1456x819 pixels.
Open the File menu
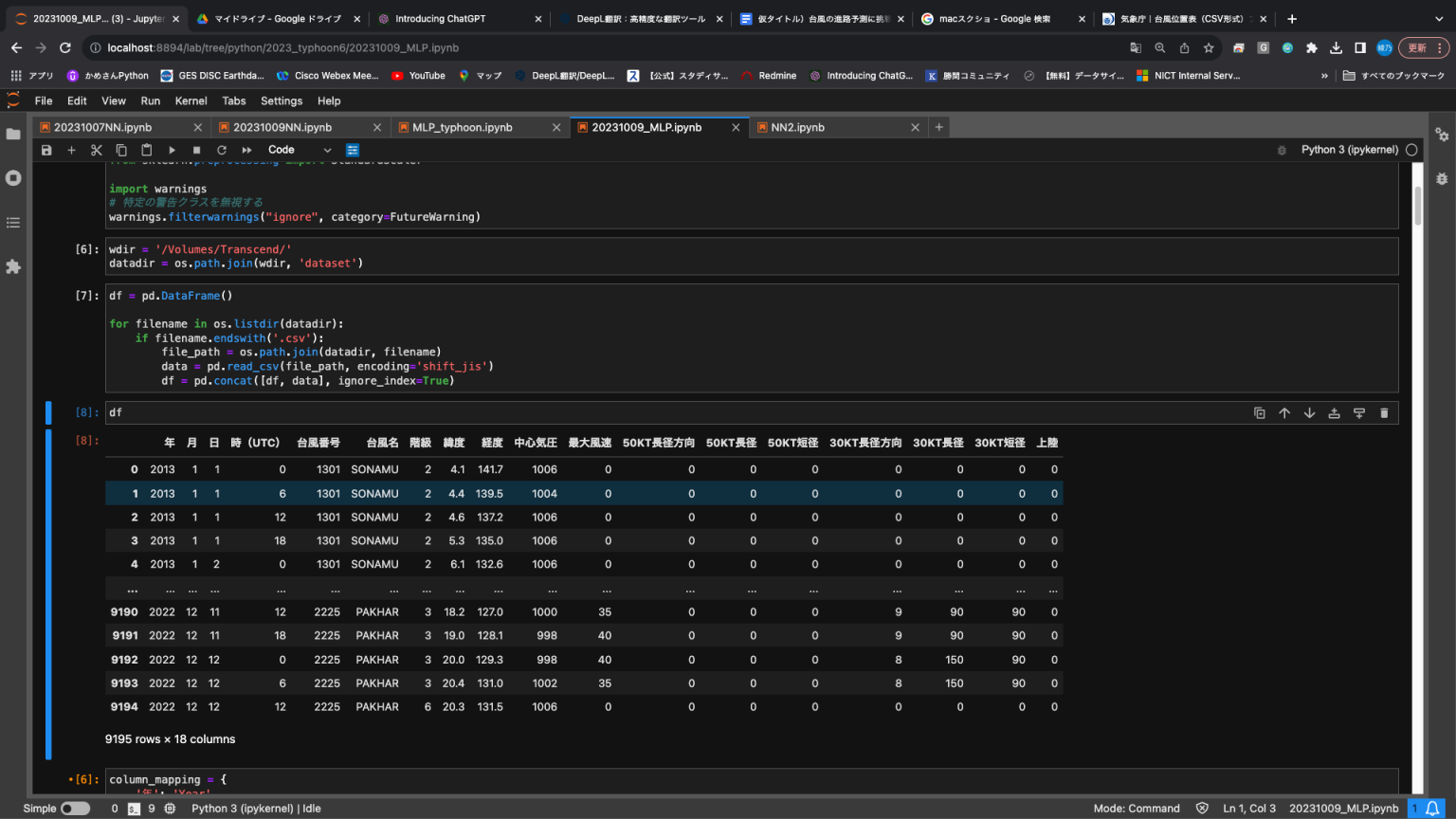(44, 100)
